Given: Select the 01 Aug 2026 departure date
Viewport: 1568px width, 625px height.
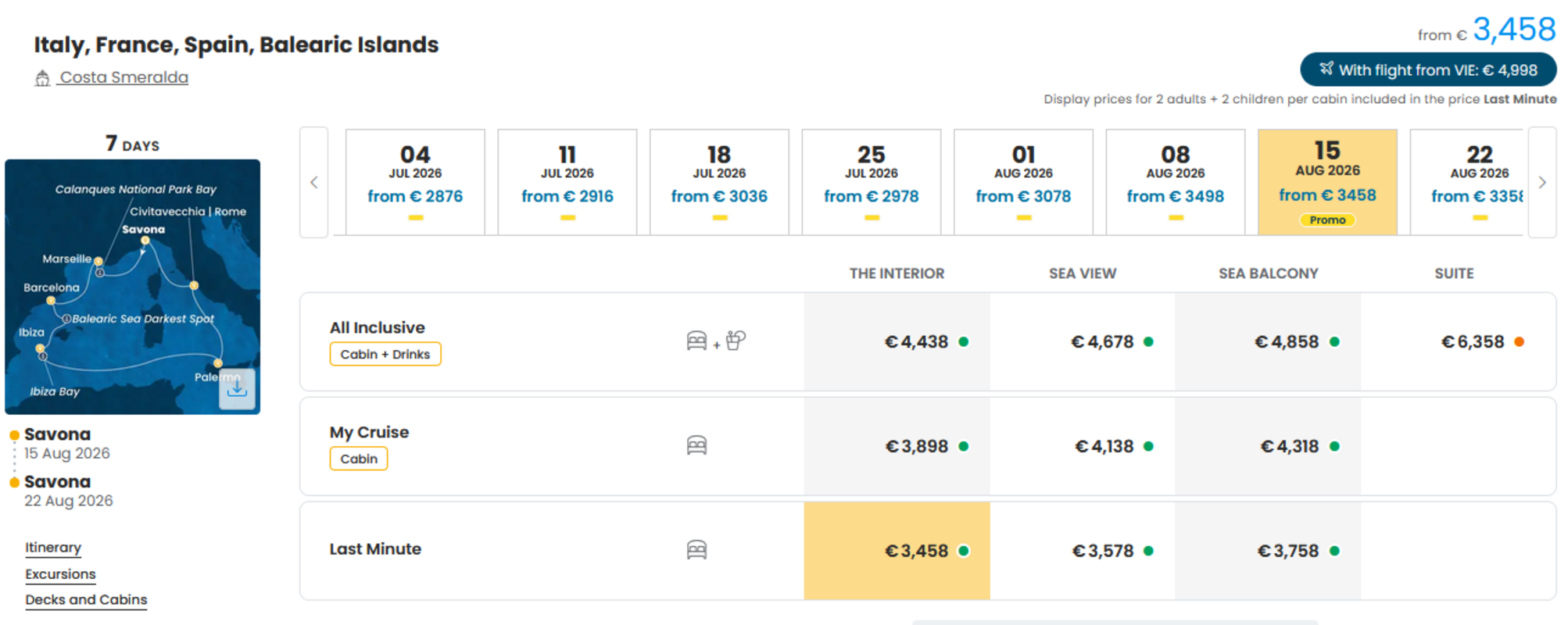Looking at the screenshot, I should click(1023, 182).
